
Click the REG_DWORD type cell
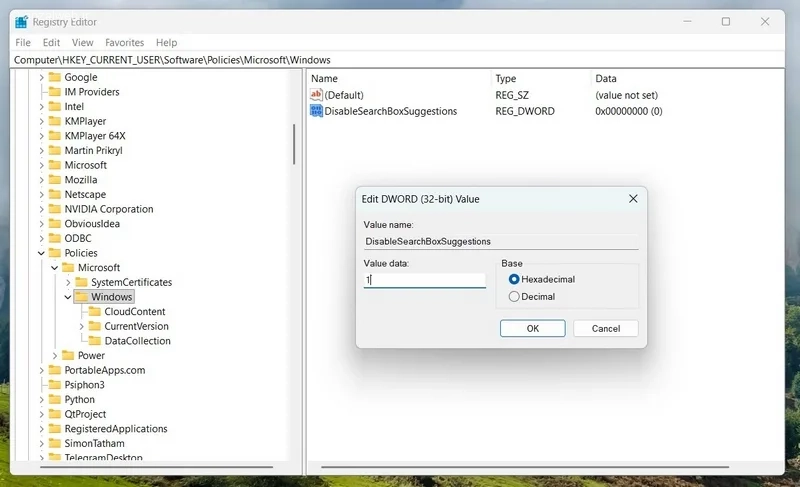tap(525, 111)
